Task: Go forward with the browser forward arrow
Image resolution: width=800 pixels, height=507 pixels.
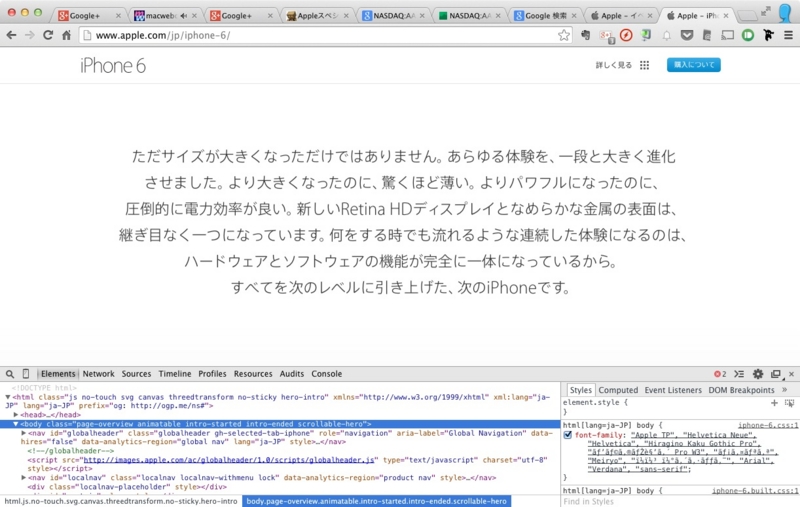Action: (x=30, y=35)
